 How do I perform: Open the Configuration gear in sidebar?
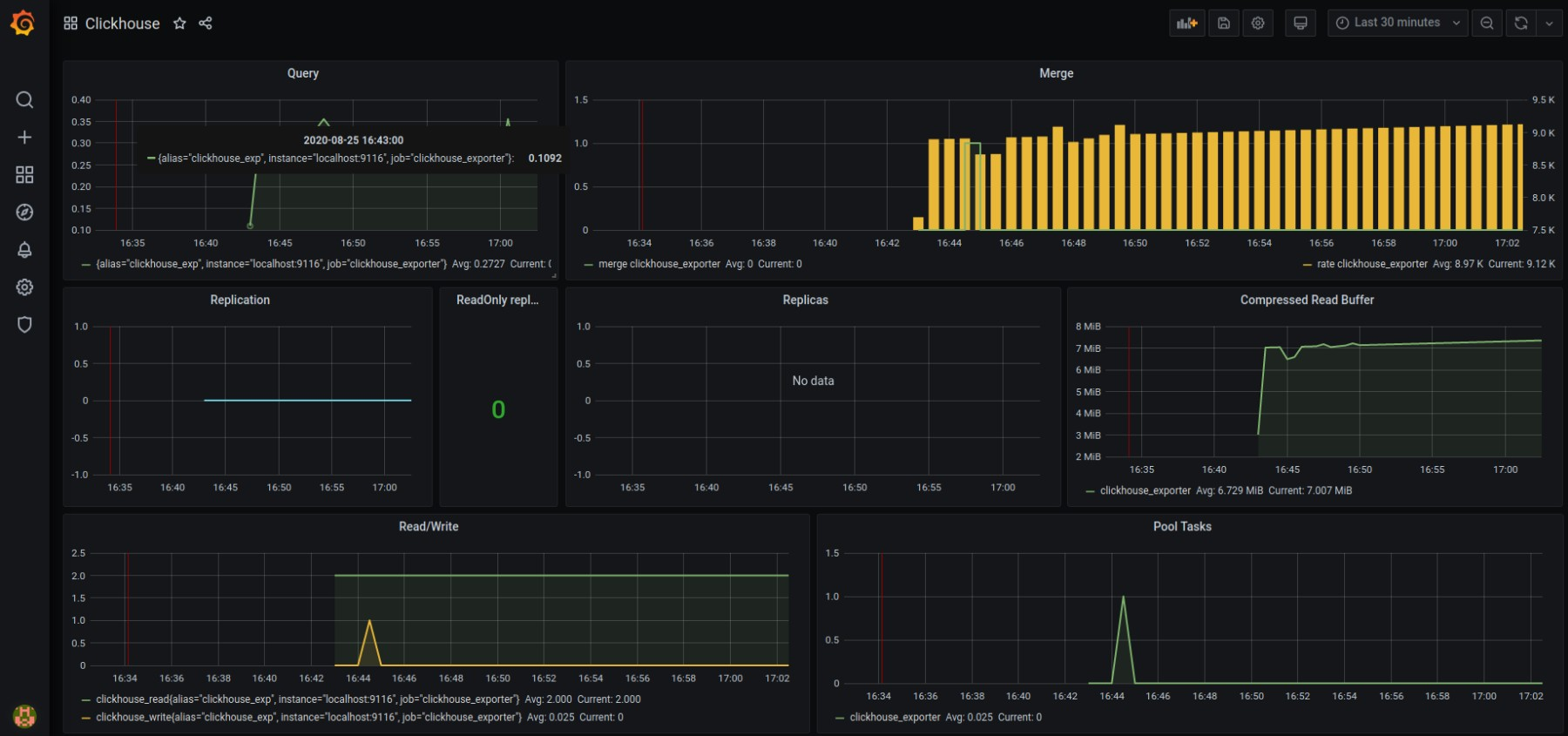point(24,287)
